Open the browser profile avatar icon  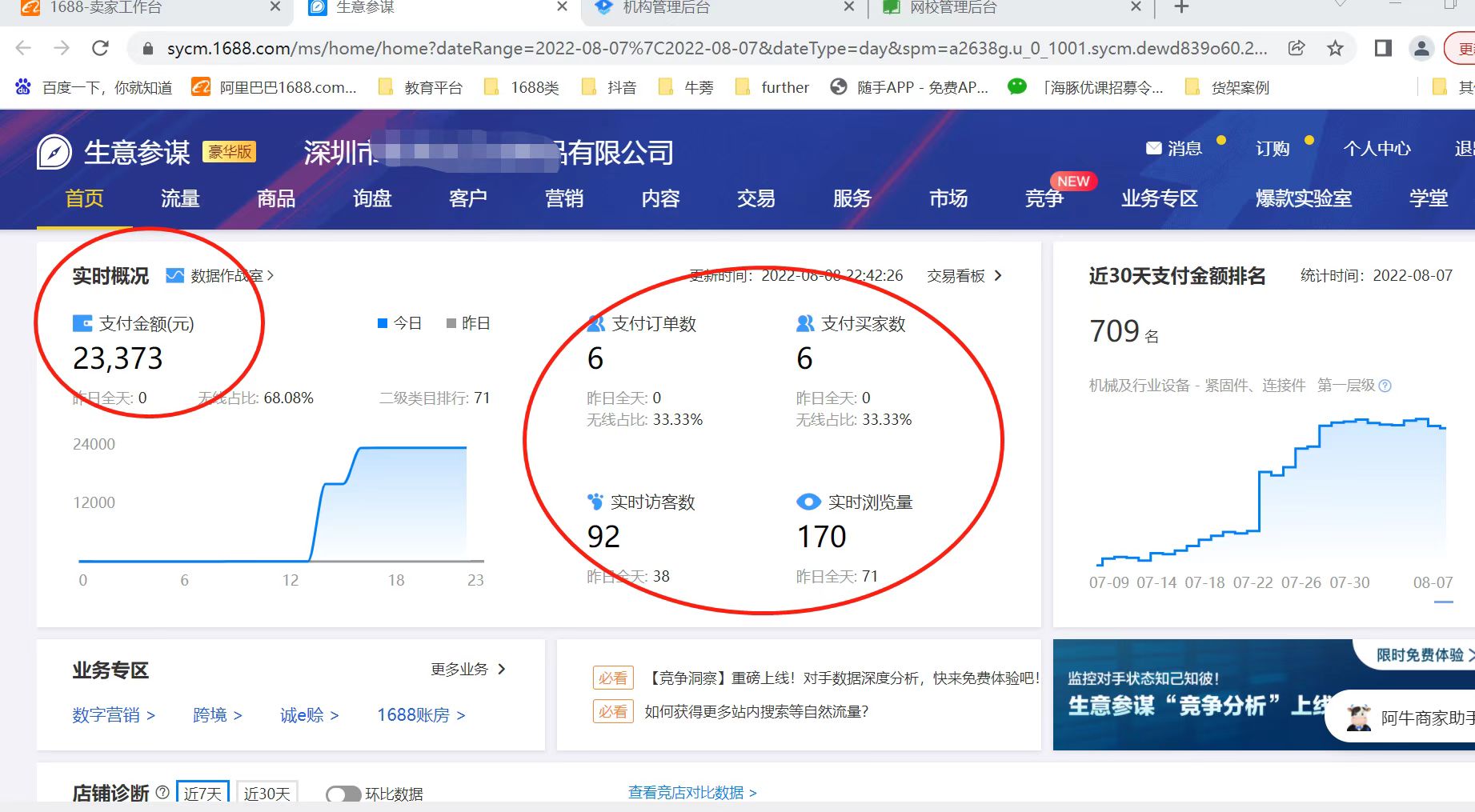[1421, 48]
